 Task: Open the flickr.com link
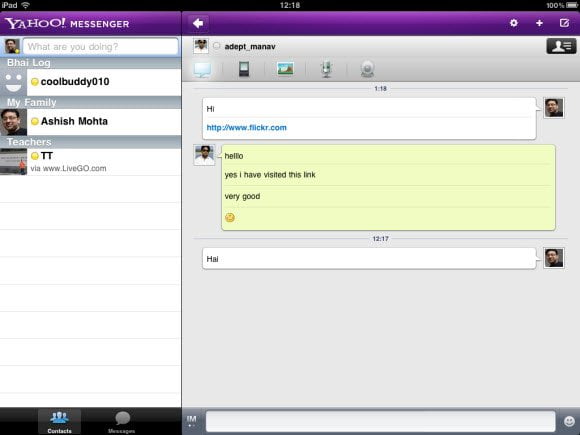(247, 128)
